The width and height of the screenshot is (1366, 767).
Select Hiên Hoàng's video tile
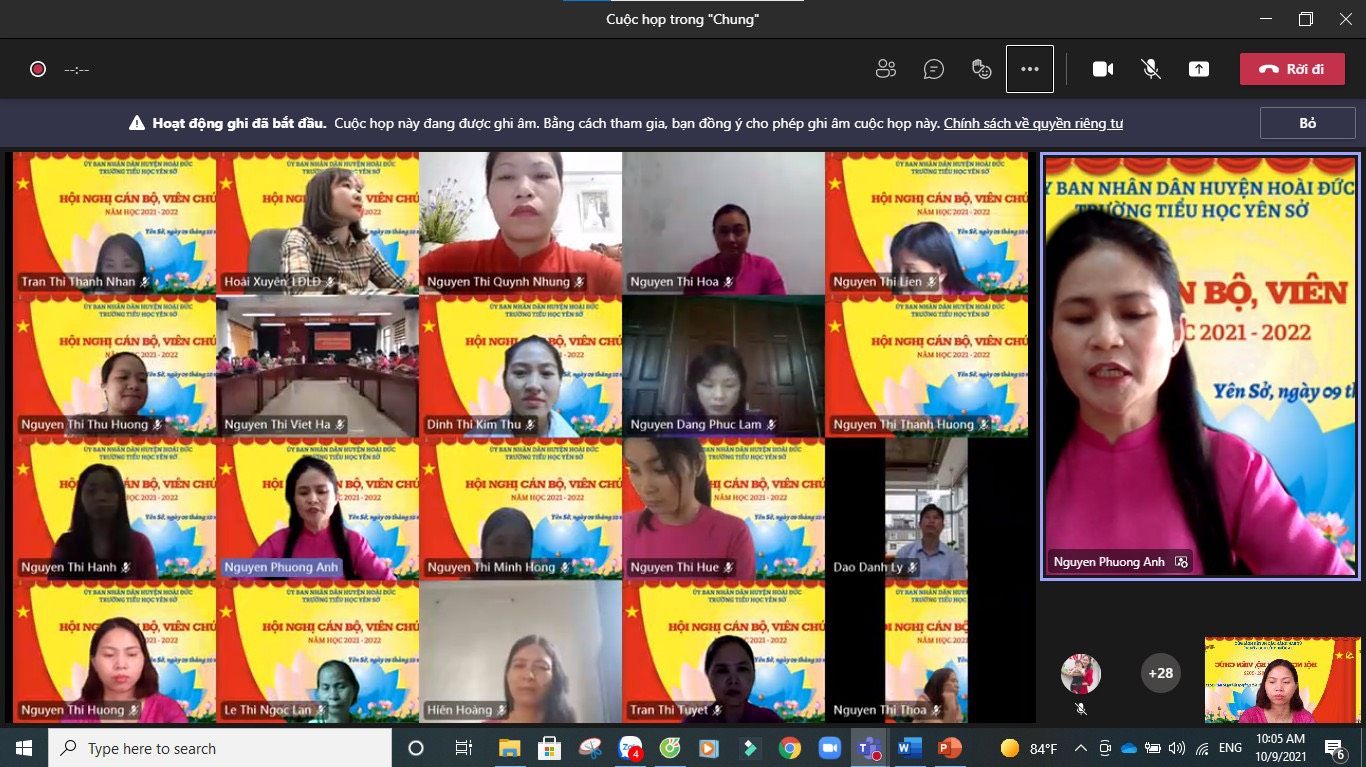click(x=520, y=652)
